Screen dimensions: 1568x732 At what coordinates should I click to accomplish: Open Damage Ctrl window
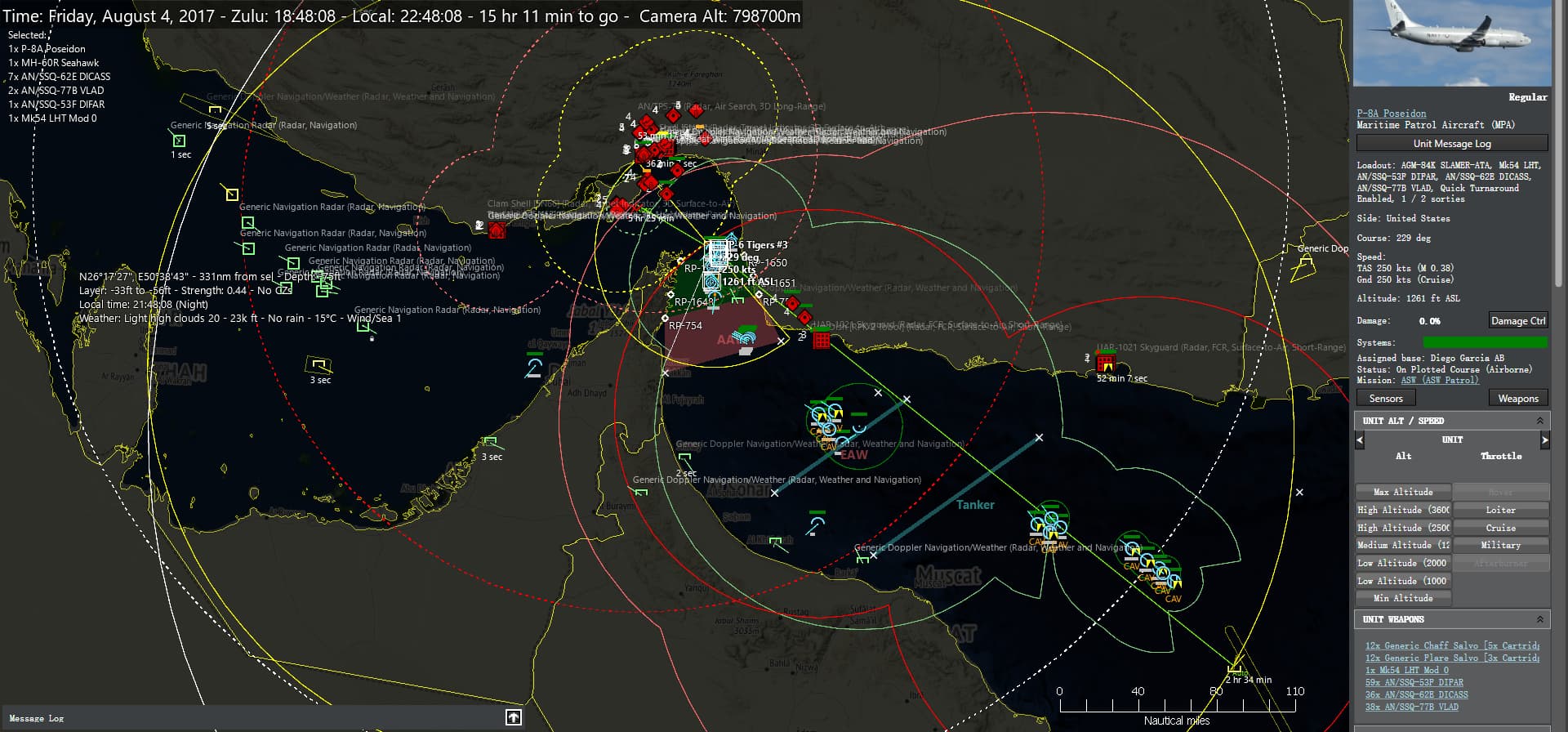pyautogui.click(x=1518, y=321)
